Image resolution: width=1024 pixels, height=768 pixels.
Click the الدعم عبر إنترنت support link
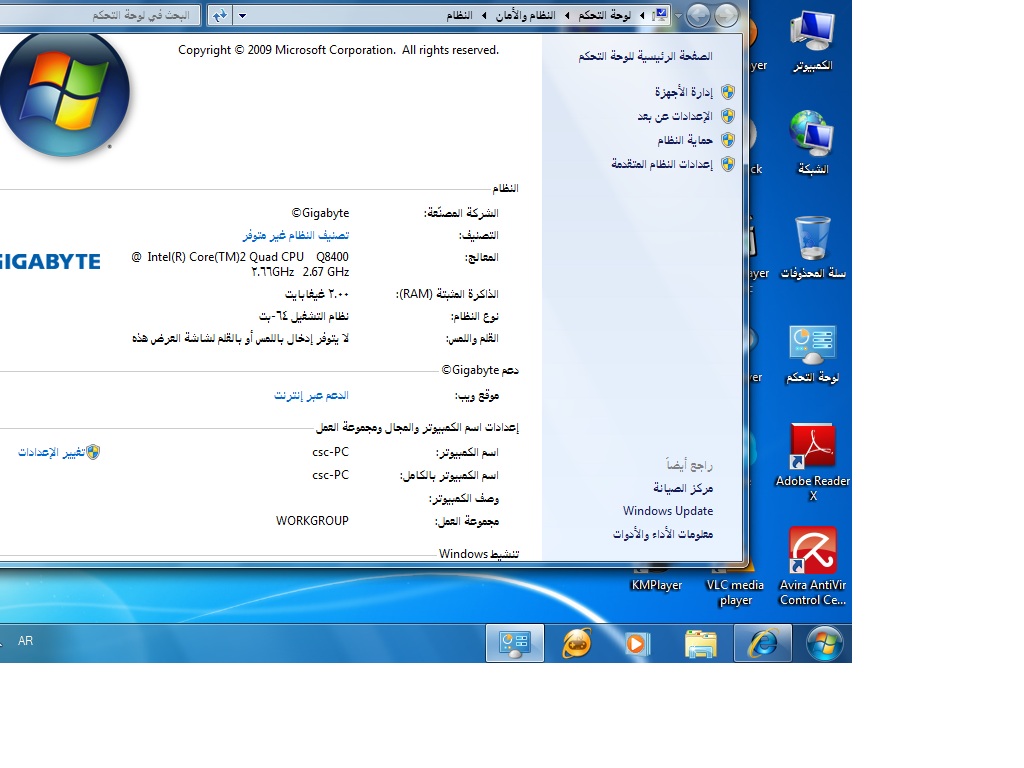[x=312, y=395]
